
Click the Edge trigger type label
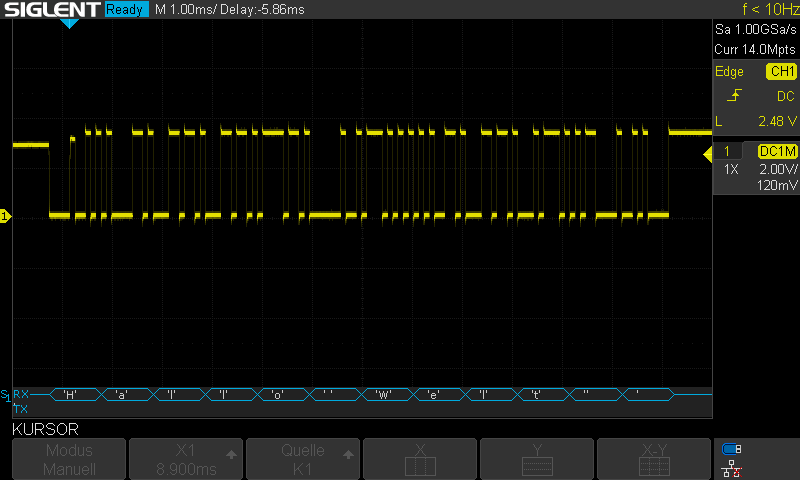pos(729,71)
